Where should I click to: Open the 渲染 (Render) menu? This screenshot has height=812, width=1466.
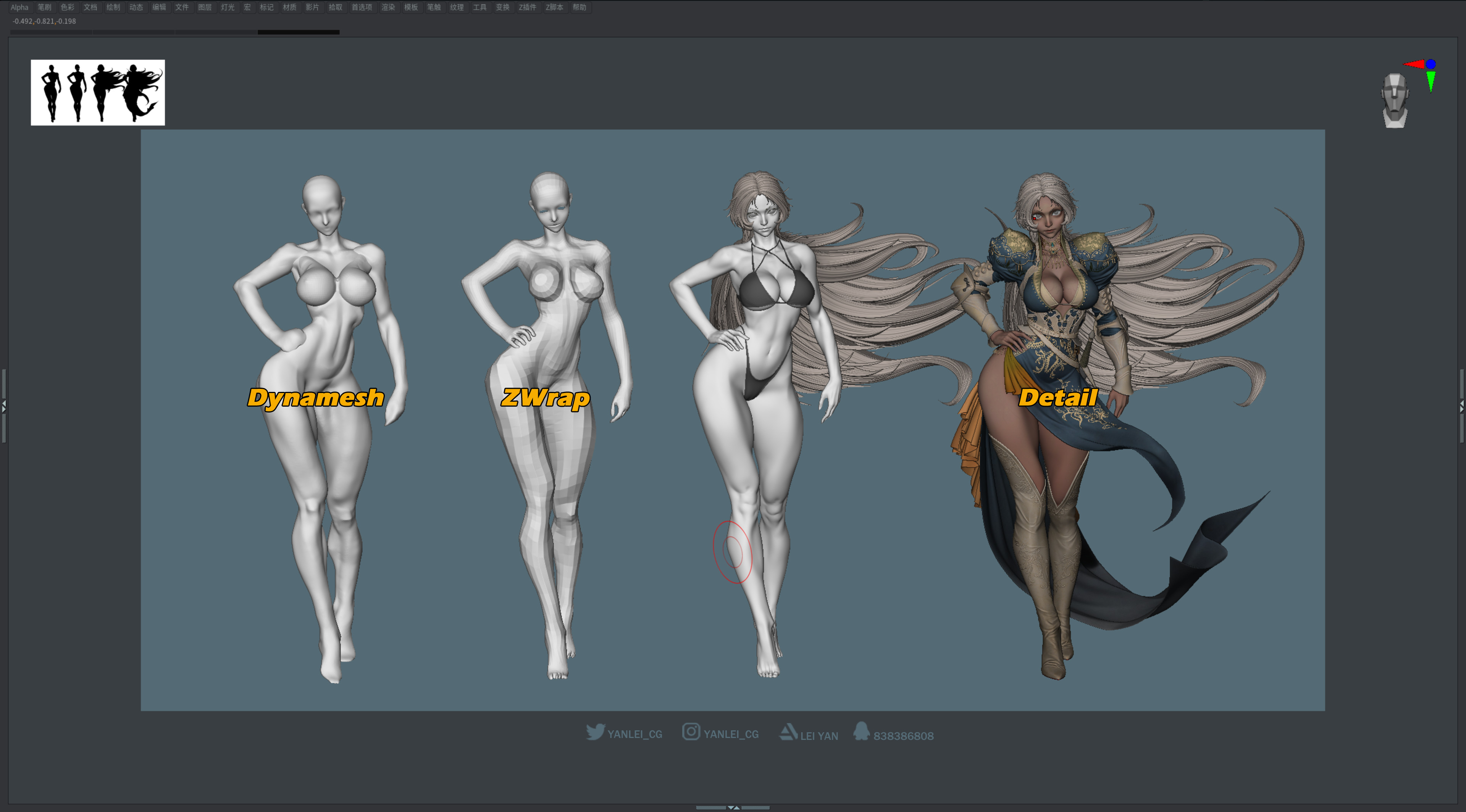click(x=387, y=7)
